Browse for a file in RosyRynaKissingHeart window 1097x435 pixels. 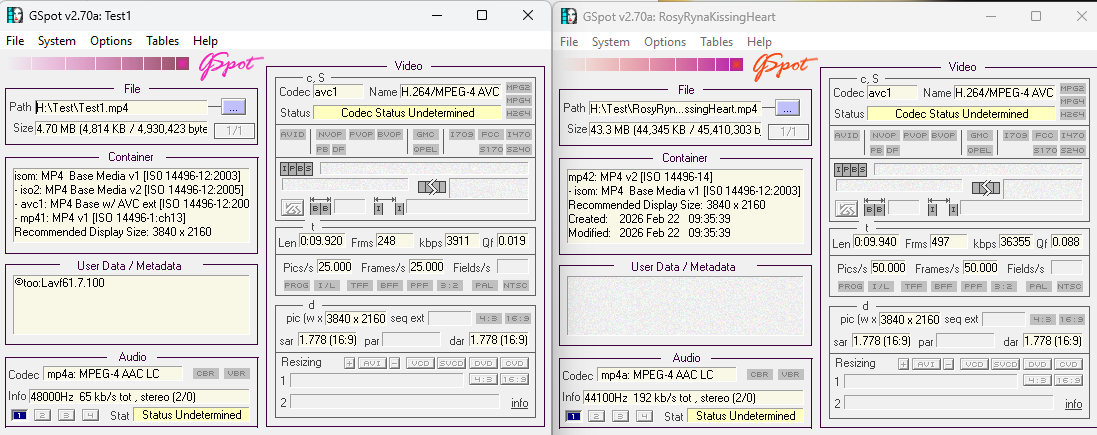787,108
